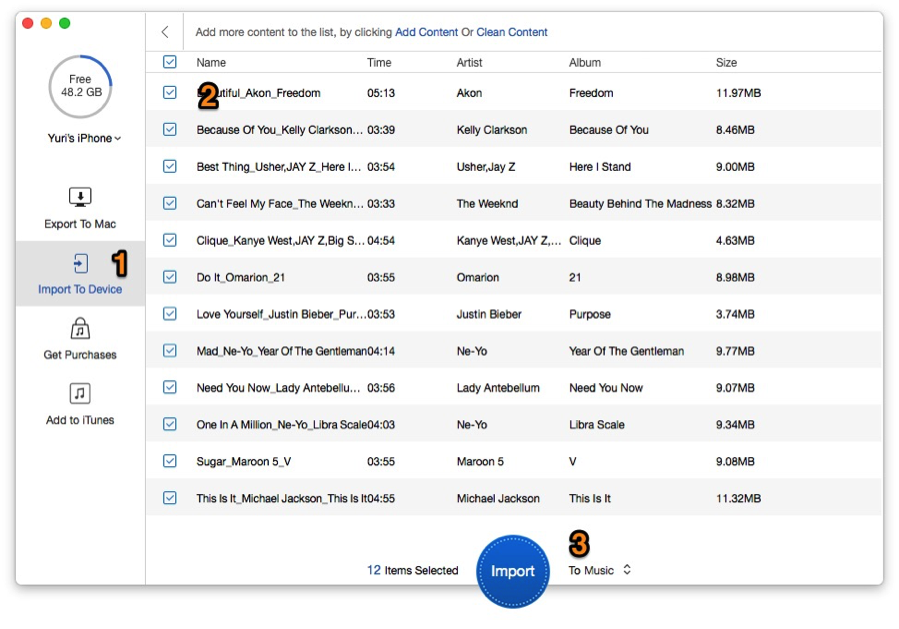Toggle the select-all checkbox in header

click(x=170, y=62)
